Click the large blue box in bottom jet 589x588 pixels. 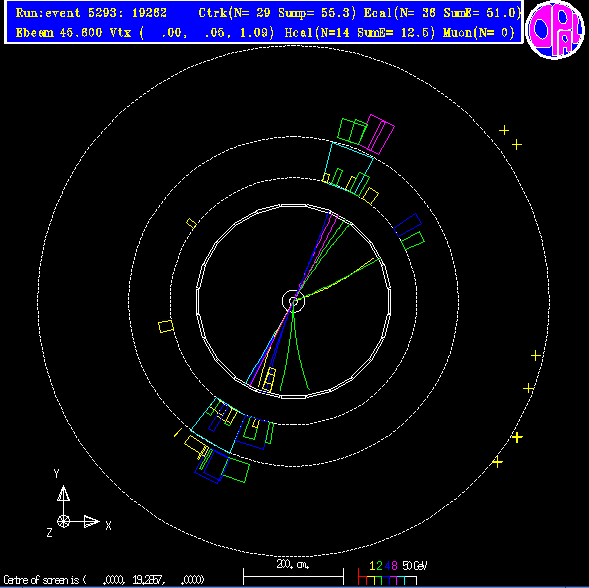click(x=212, y=466)
